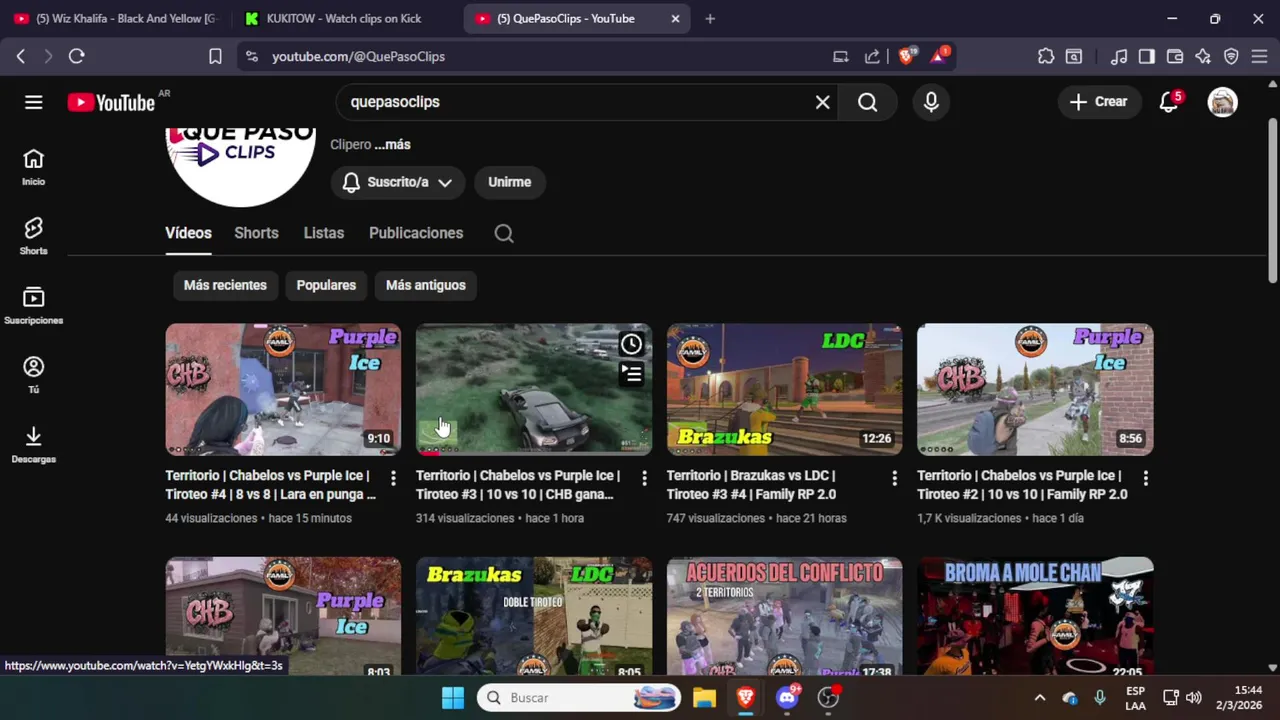Go back with the browser back arrow
Image resolution: width=1280 pixels, height=720 pixels.
(20, 57)
